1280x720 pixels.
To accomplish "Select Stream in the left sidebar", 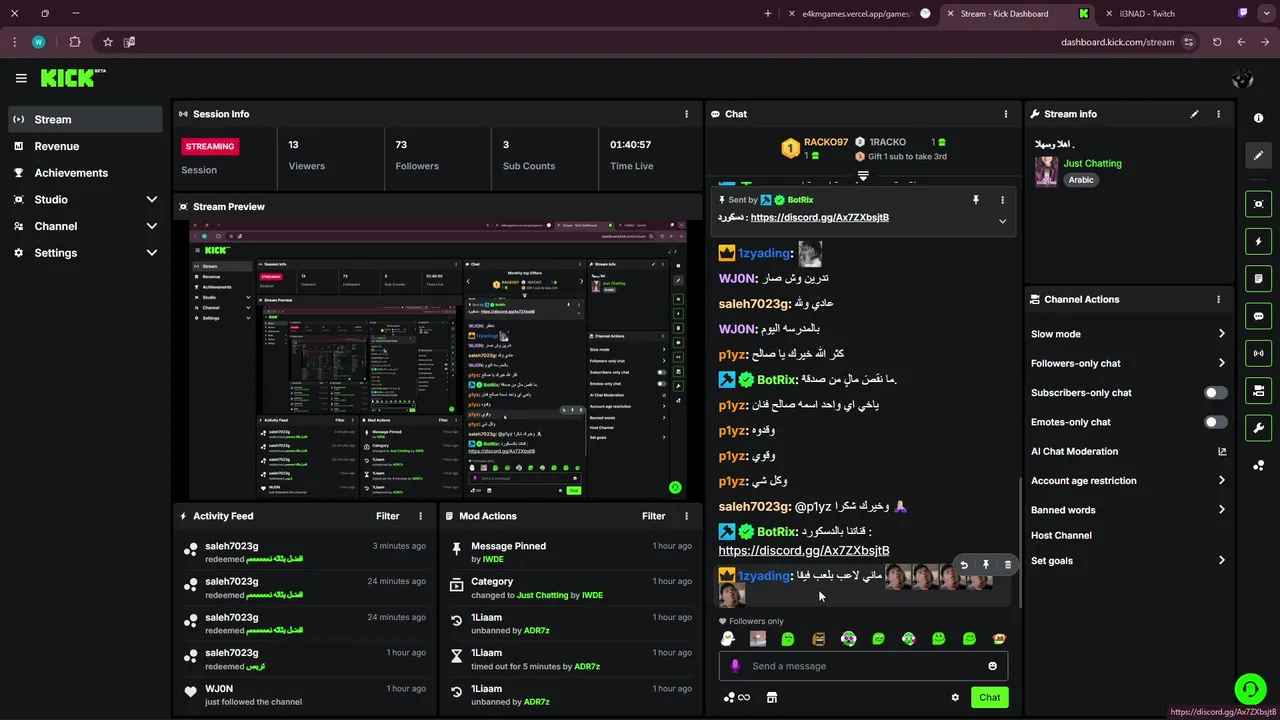I will (86, 119).
